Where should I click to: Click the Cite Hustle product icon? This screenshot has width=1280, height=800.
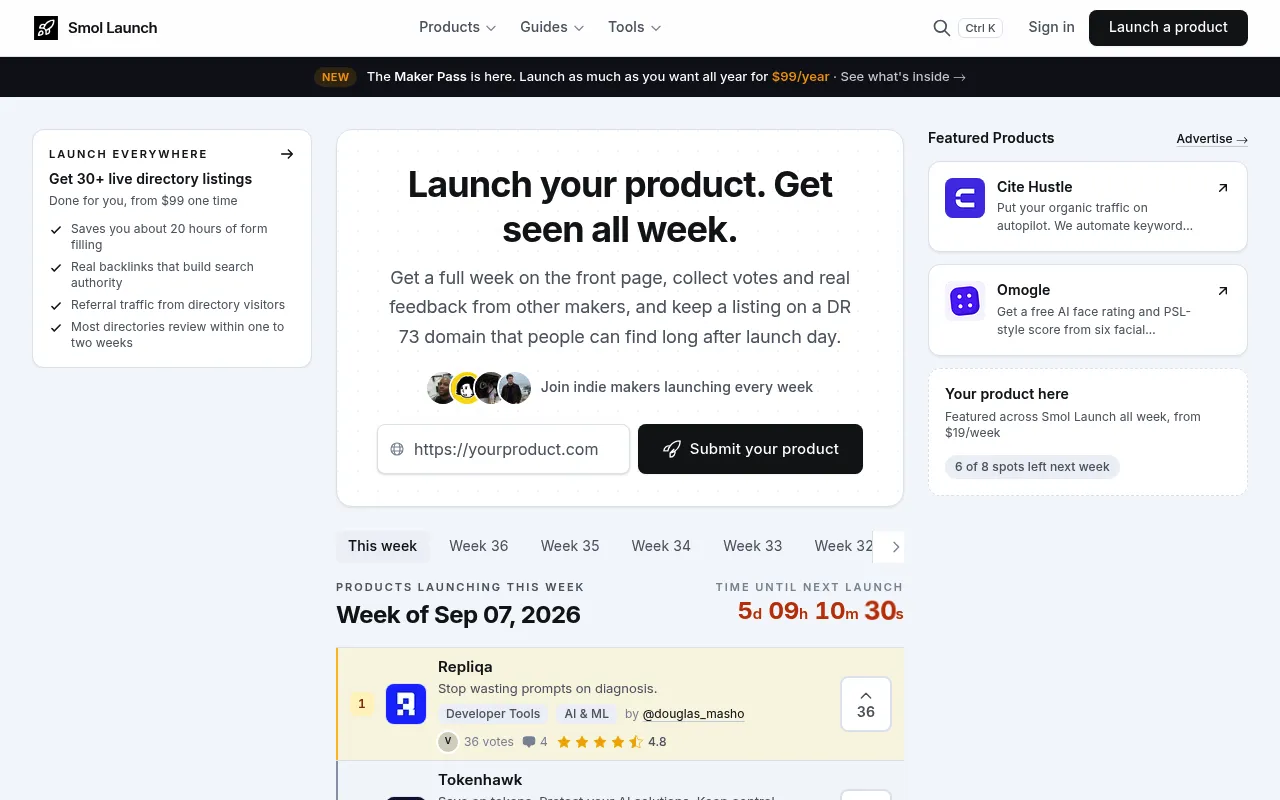click(965, 198)
